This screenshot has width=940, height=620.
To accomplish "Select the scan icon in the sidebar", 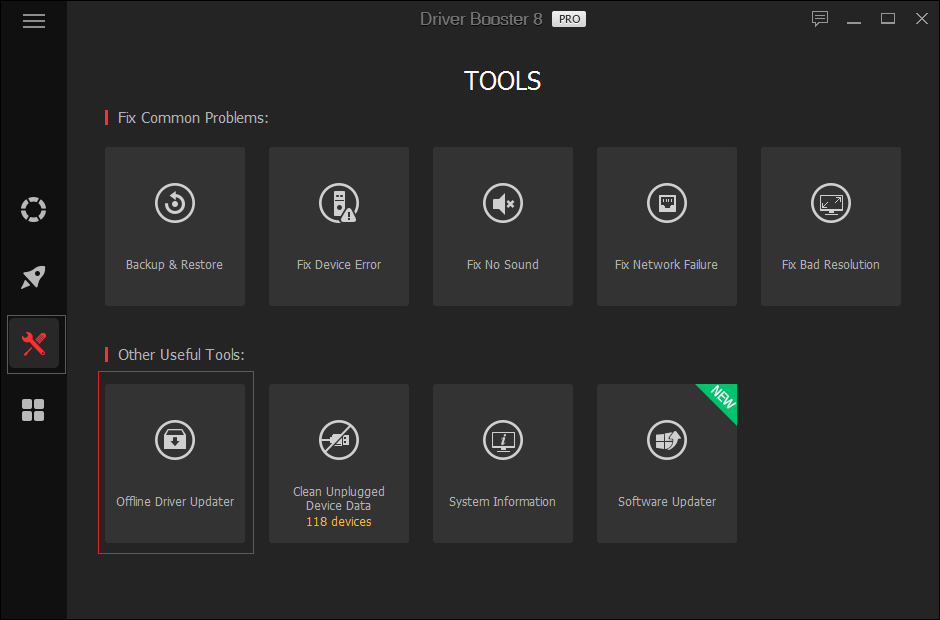I will (33, 210).
